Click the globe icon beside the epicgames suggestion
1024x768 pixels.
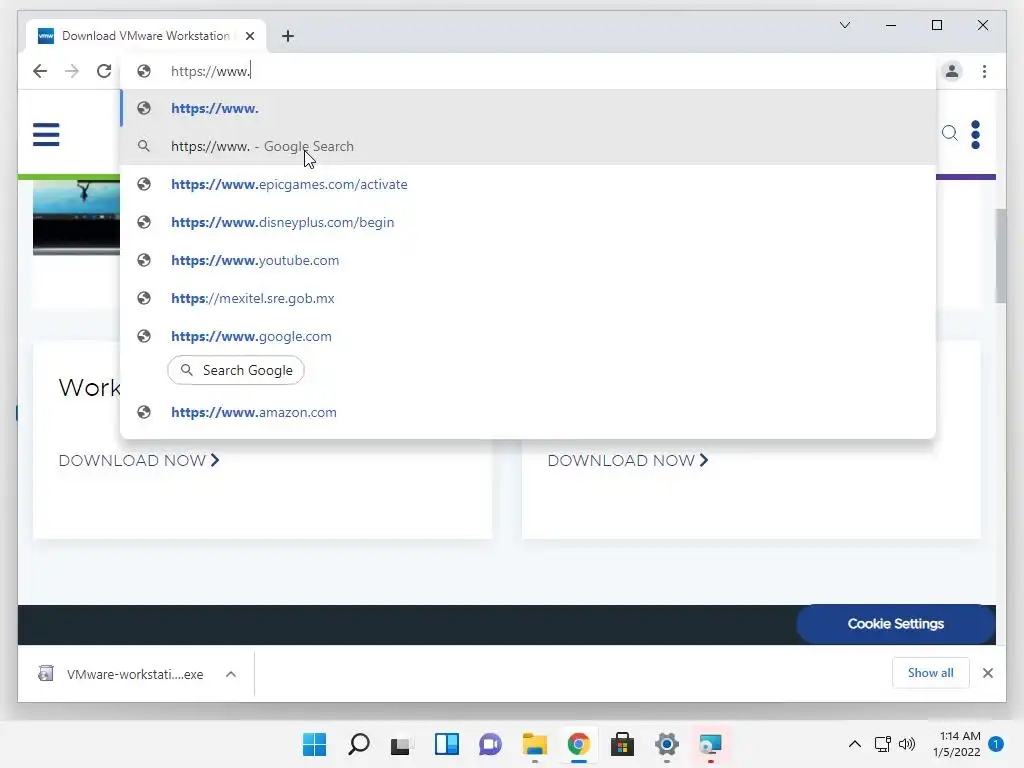click(144, 184)
